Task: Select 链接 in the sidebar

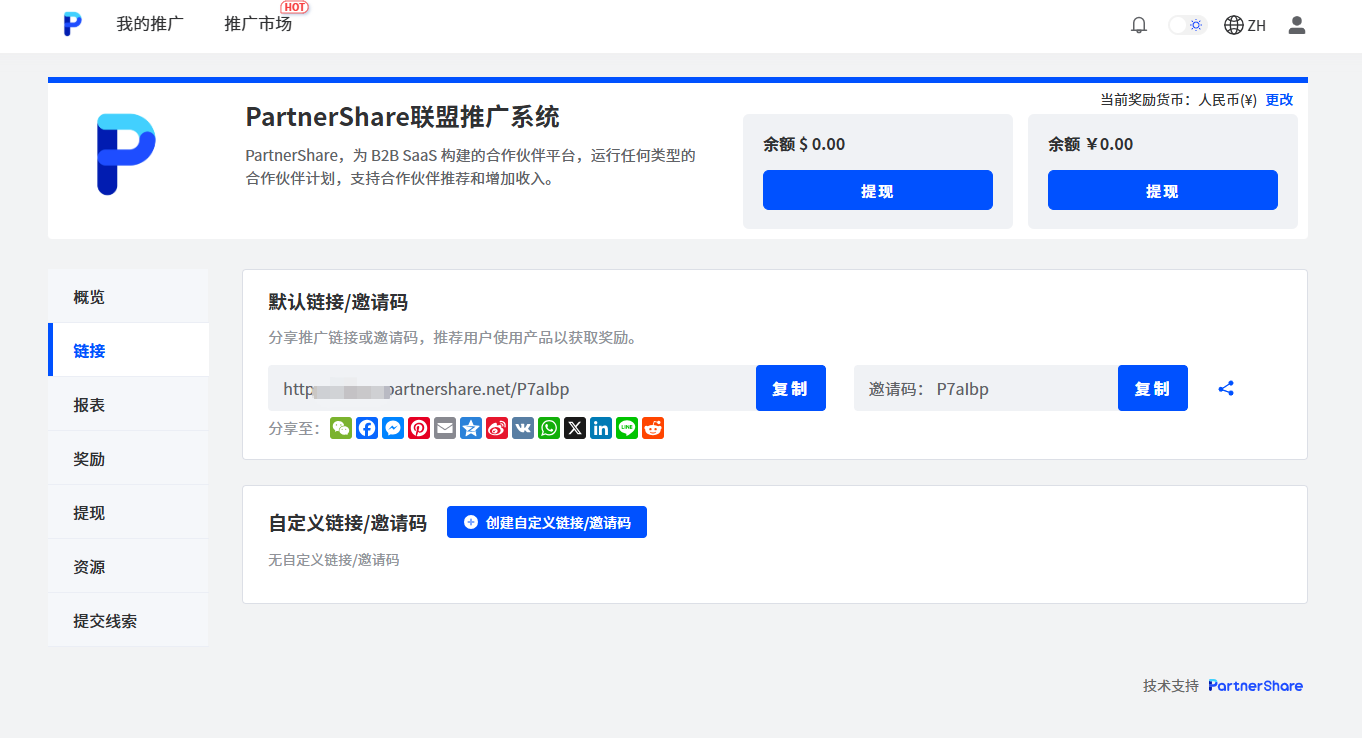Action: (x=128, y=350)
